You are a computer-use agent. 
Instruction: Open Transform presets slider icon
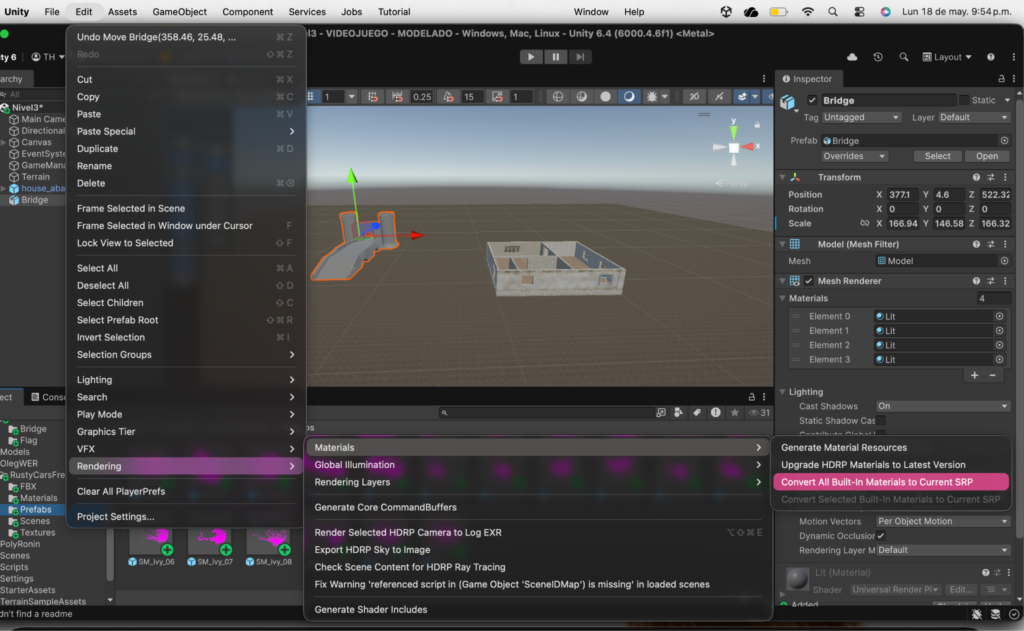(991, 177)
